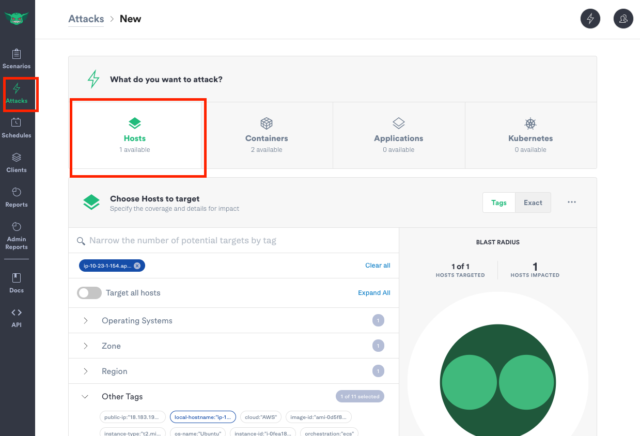Click the Choose Hosts layers icon

pos(91,202)
